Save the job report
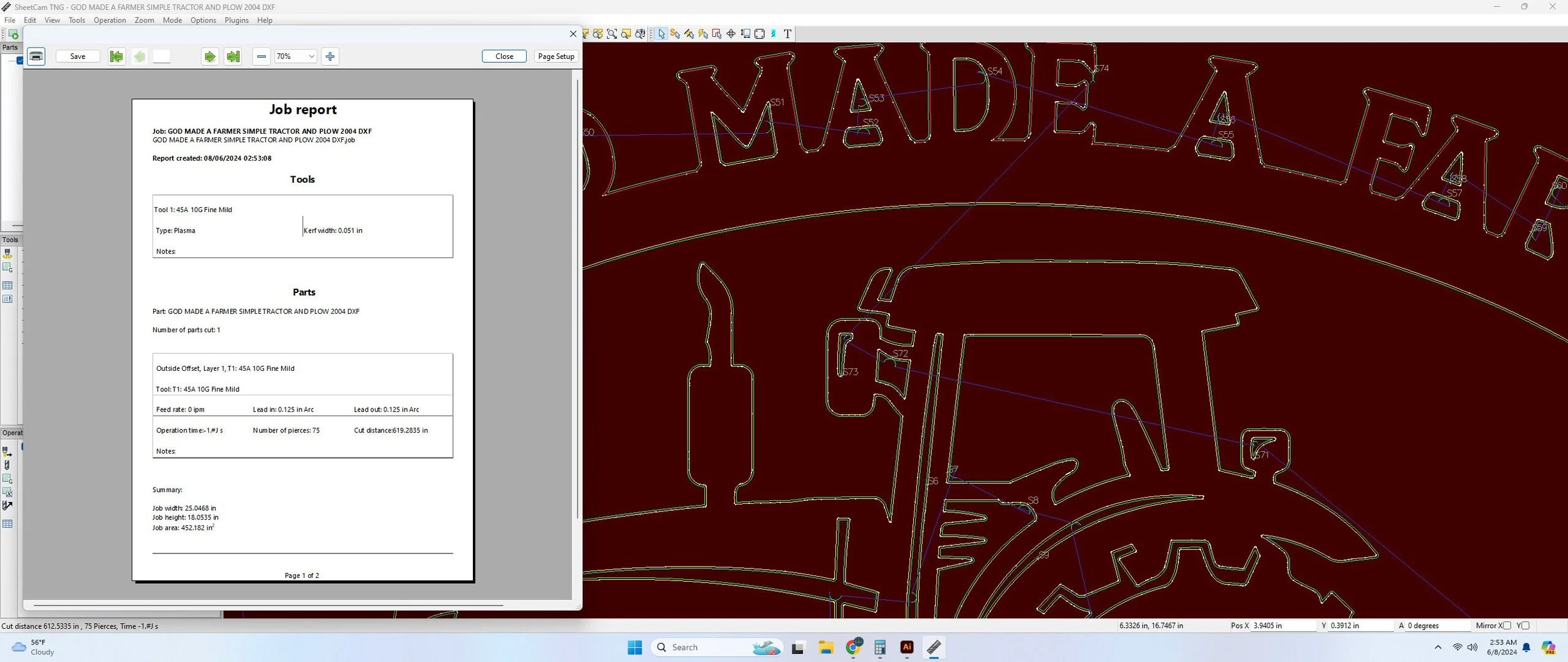 pos(78,56)
